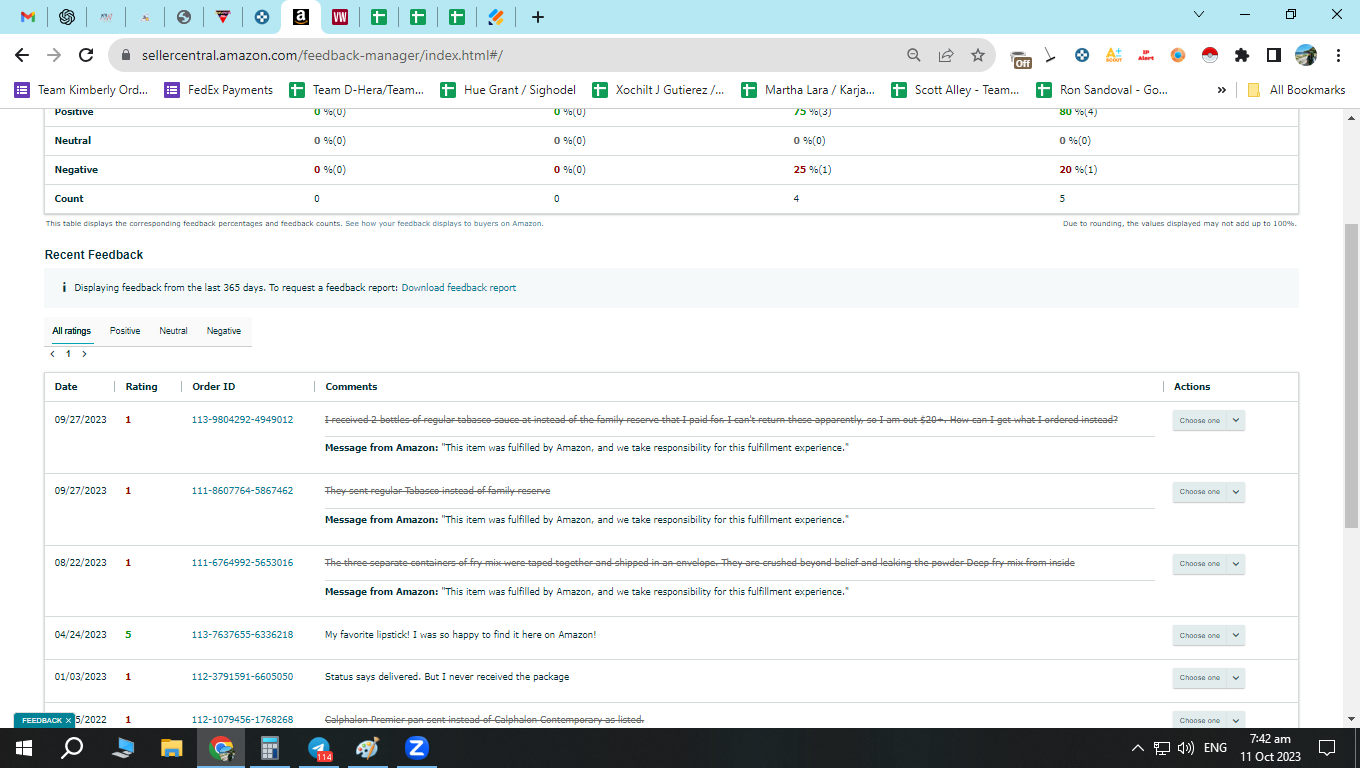Open the search tabs dropdown arrow

click(1200, 14)
